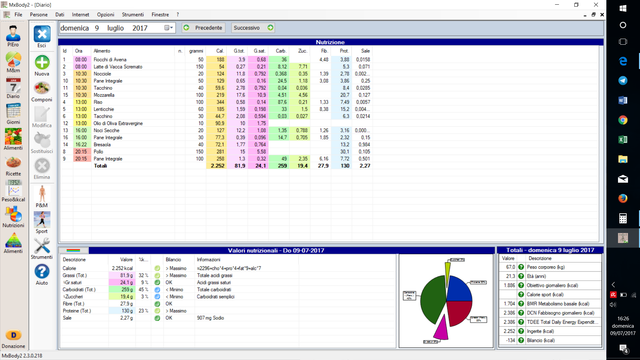The image size is (640, 360).
Task: Open Calculator from the Windows taskbar
Action: coord(623,218)
